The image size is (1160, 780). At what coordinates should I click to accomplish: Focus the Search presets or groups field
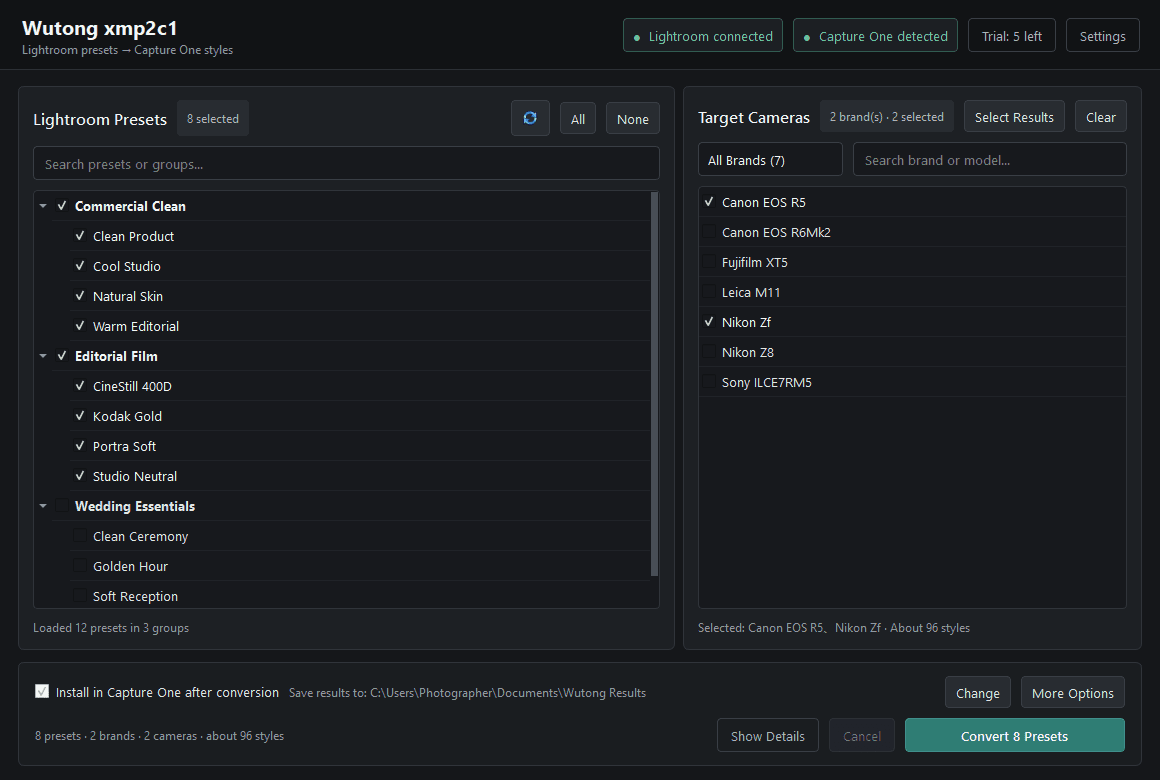point(346,164)
